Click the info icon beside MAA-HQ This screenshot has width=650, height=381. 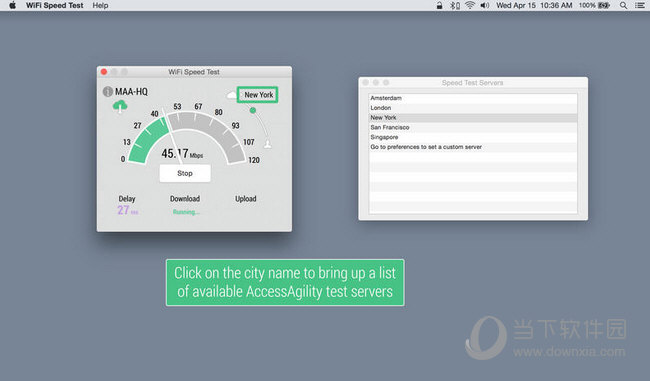[x=107, y=91]
